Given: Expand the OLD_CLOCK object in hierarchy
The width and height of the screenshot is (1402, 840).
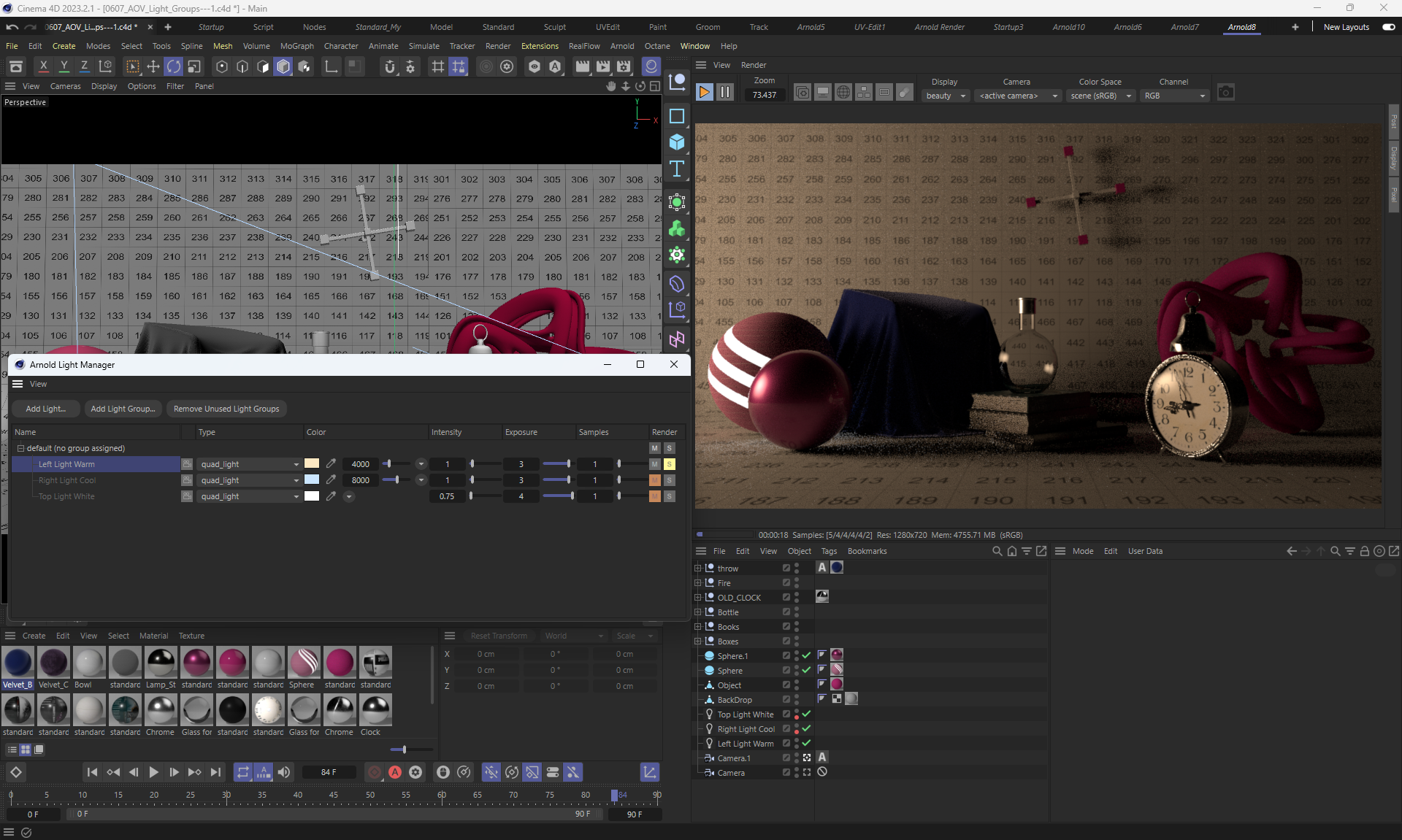Looking at the screenshot, I should (x=698, y=598).
